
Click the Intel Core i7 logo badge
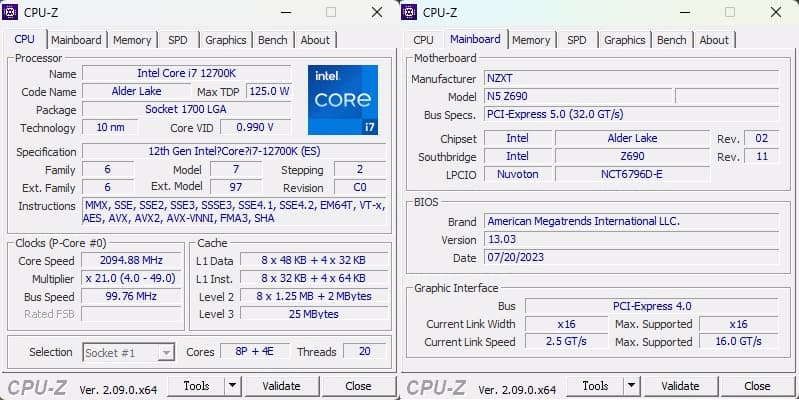point(343,100)
